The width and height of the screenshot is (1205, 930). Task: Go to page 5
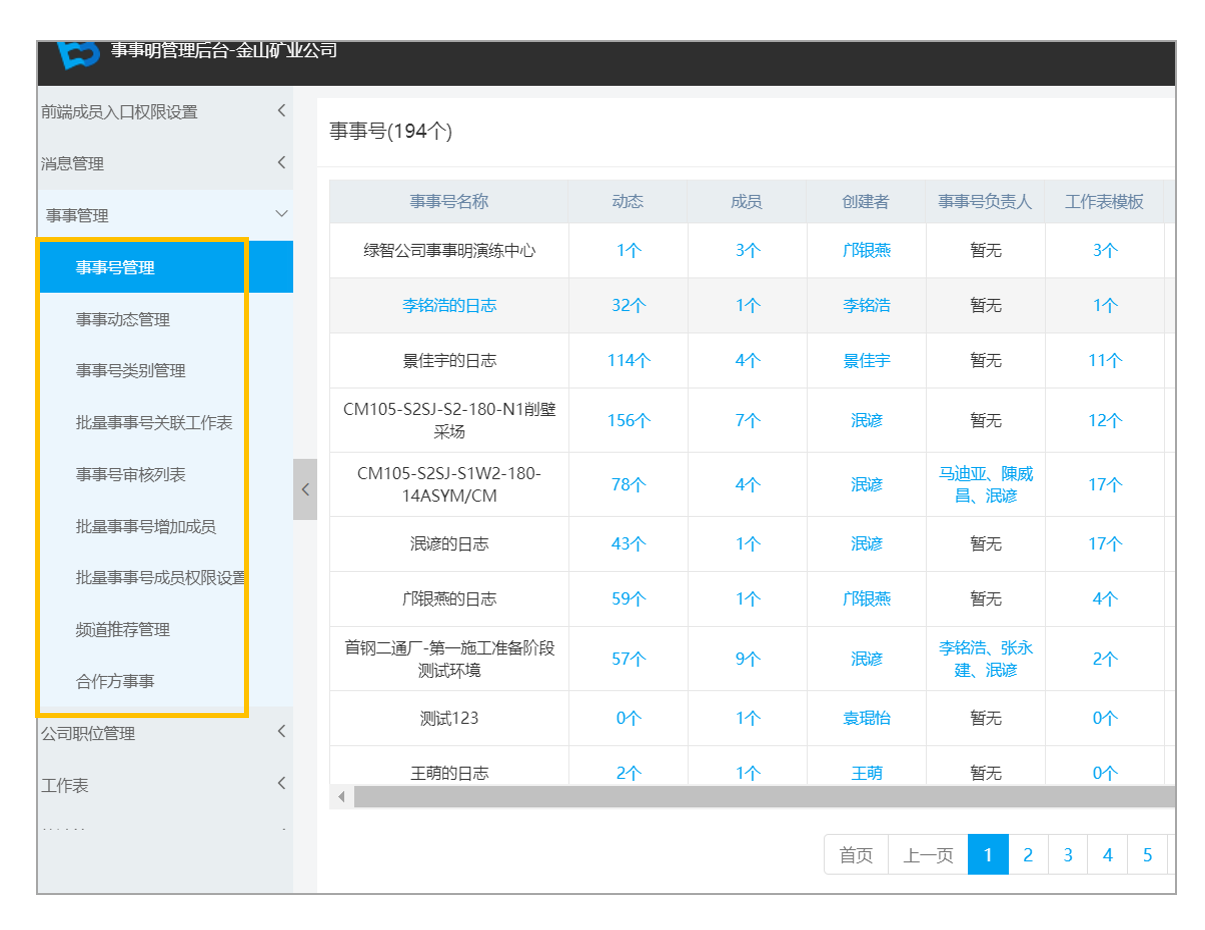1148,855
